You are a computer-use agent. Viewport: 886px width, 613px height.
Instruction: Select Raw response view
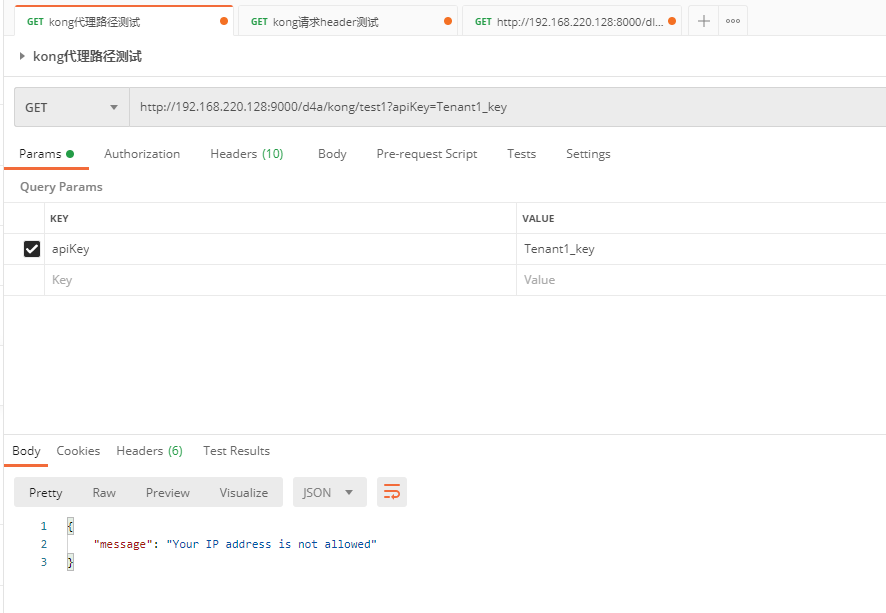(104, 493)
